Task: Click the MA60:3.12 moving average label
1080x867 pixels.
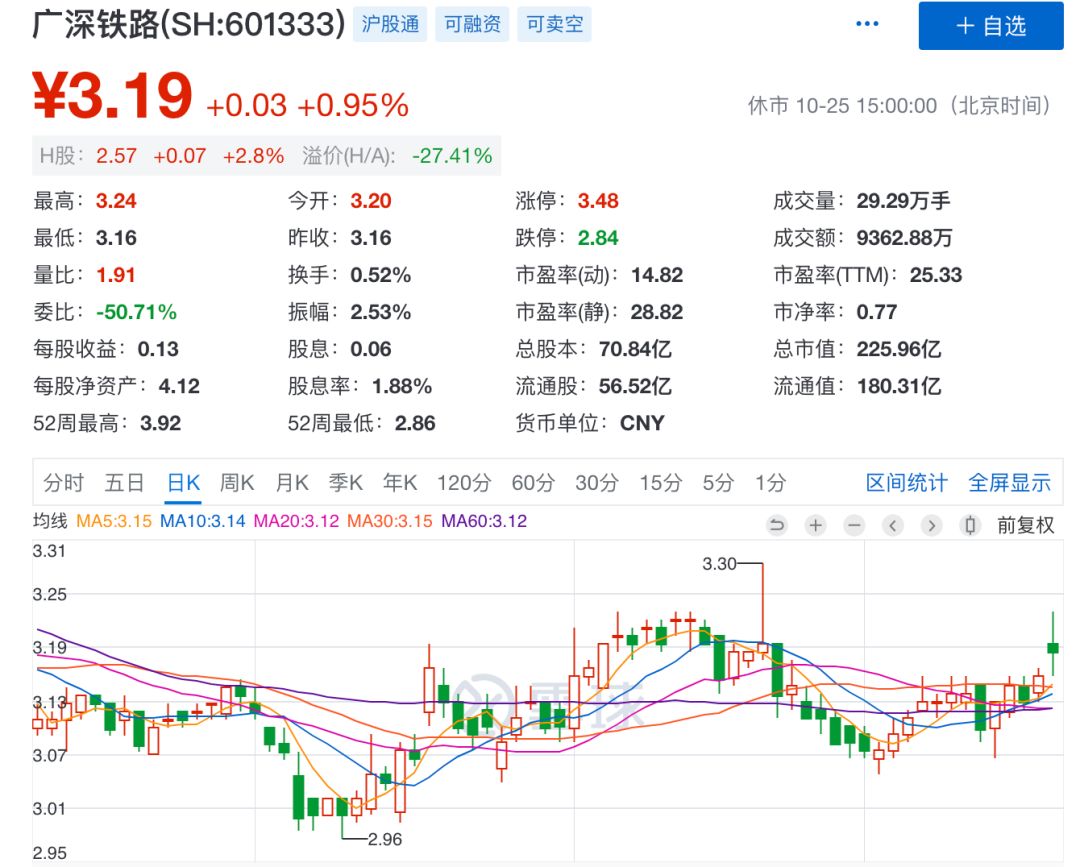Action: pyautogui.click(x=484, y=521)
